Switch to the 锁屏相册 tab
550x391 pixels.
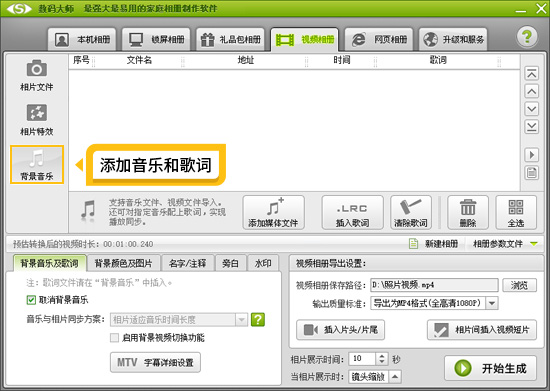(x=156, y=39)
